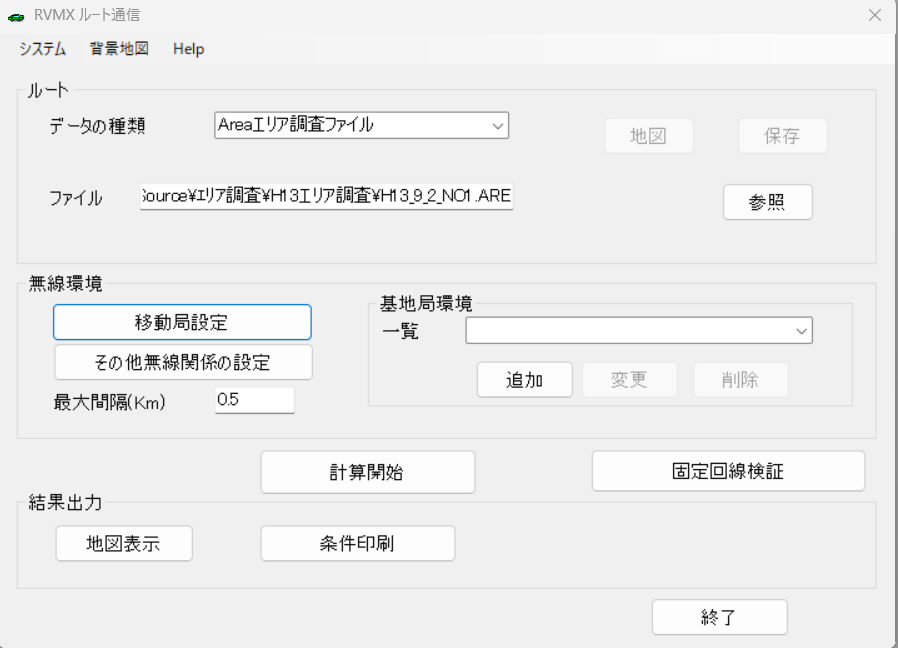Start calculation with 計算開始
Viewport: 898px width, 648px height.
click(367, 472)
